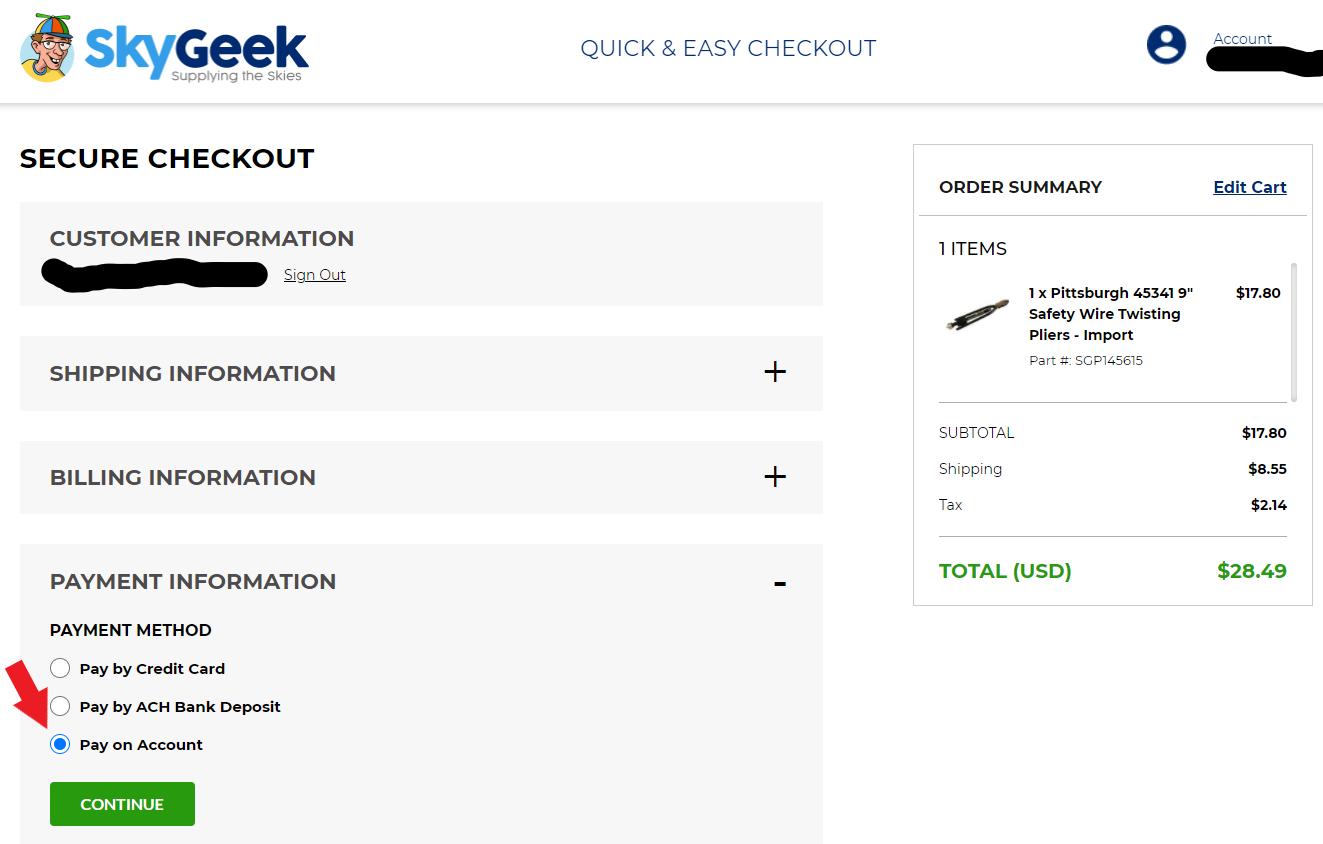Screen dimensions: 1323x844
Task: Click the QUICK & EASY CHECKOUT title
Action: (728, 47)
